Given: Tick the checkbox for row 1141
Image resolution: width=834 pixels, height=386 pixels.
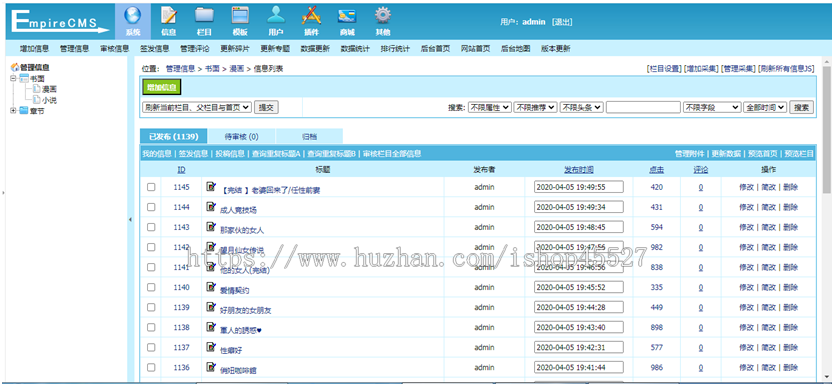Looking at the screenshot, I should [x=151, y=267].
